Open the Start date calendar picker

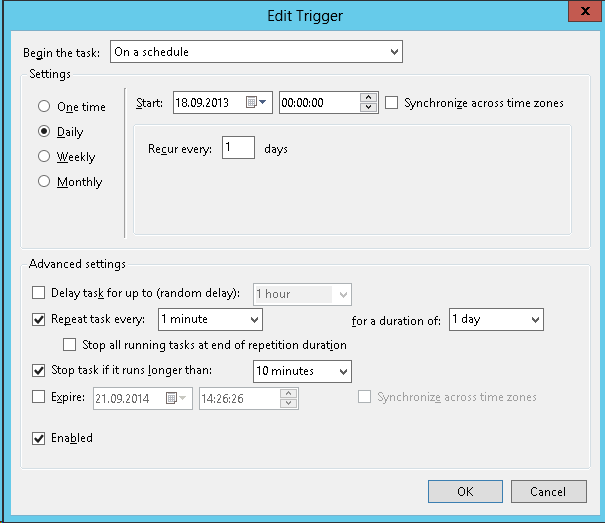pyautogui.click(x=256, y=102)
